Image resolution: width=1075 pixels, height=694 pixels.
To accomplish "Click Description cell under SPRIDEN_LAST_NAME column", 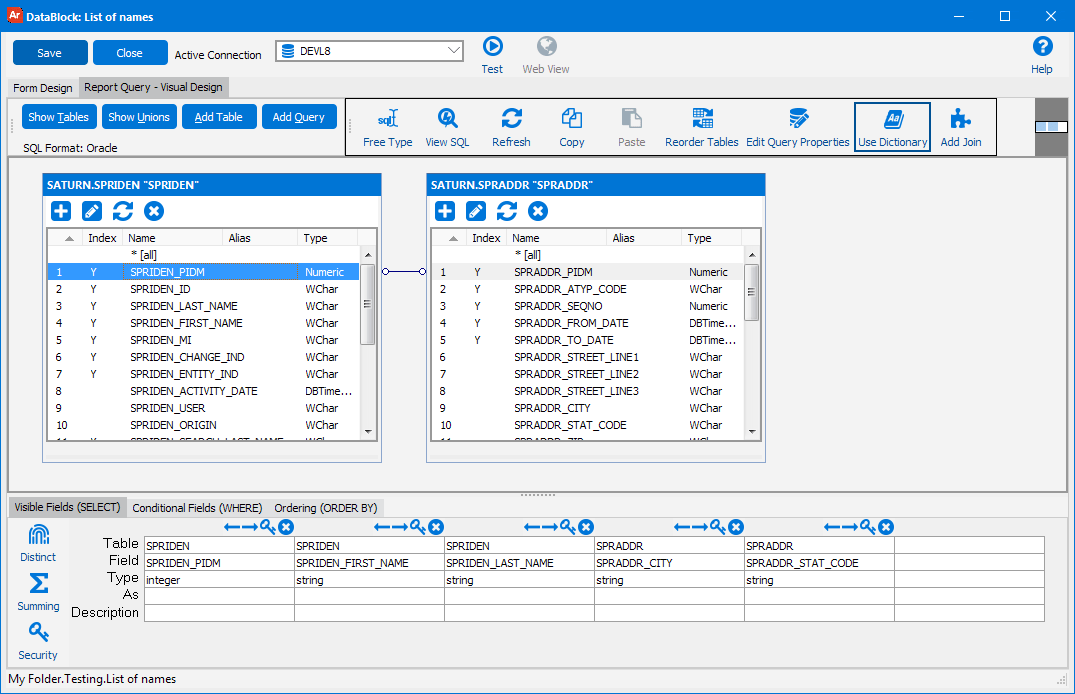I will [519, 613].
